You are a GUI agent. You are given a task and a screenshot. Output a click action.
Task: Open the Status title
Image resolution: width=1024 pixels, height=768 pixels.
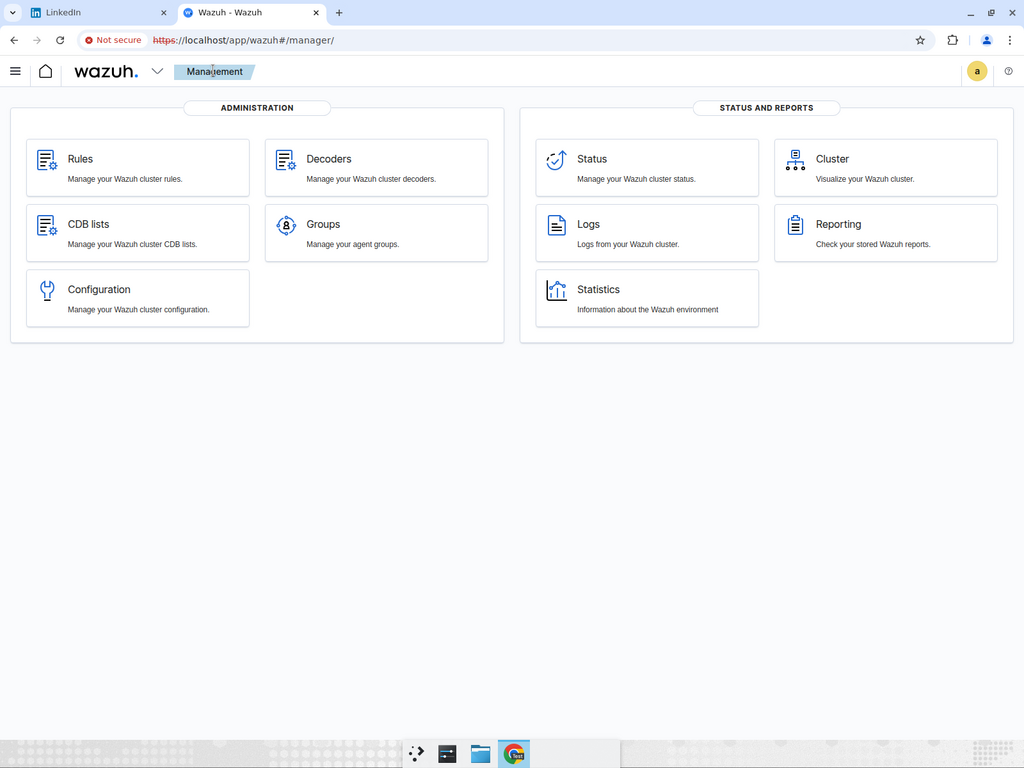[592, 159]
